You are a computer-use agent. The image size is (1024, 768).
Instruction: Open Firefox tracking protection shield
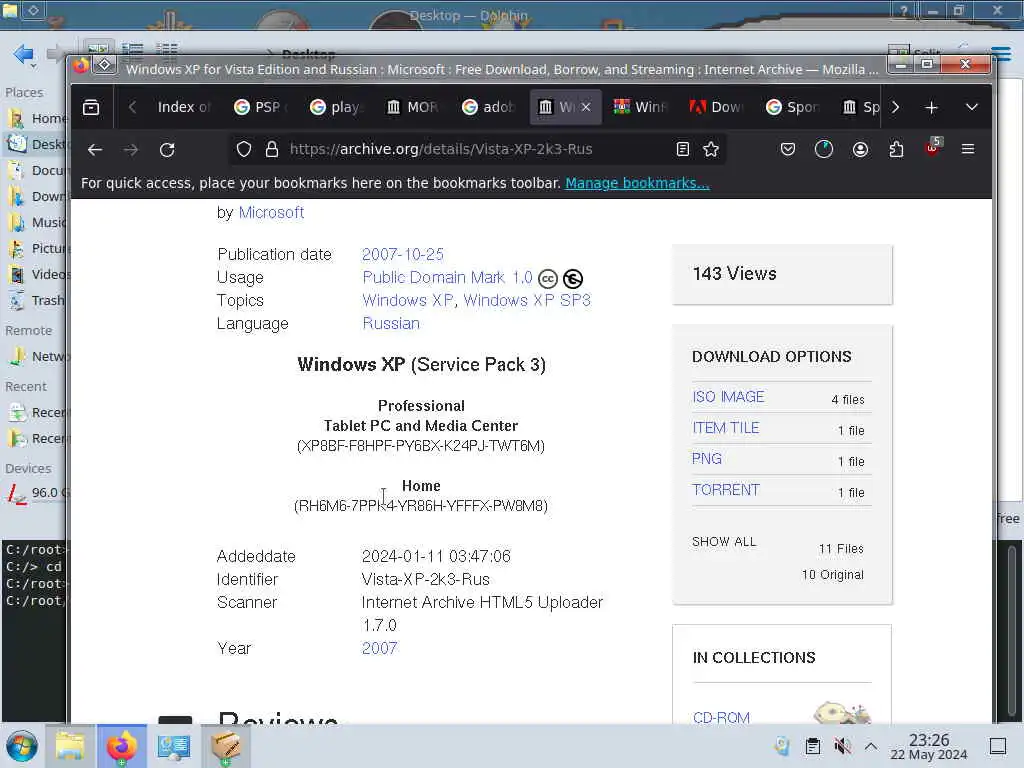tap(244, 150)
